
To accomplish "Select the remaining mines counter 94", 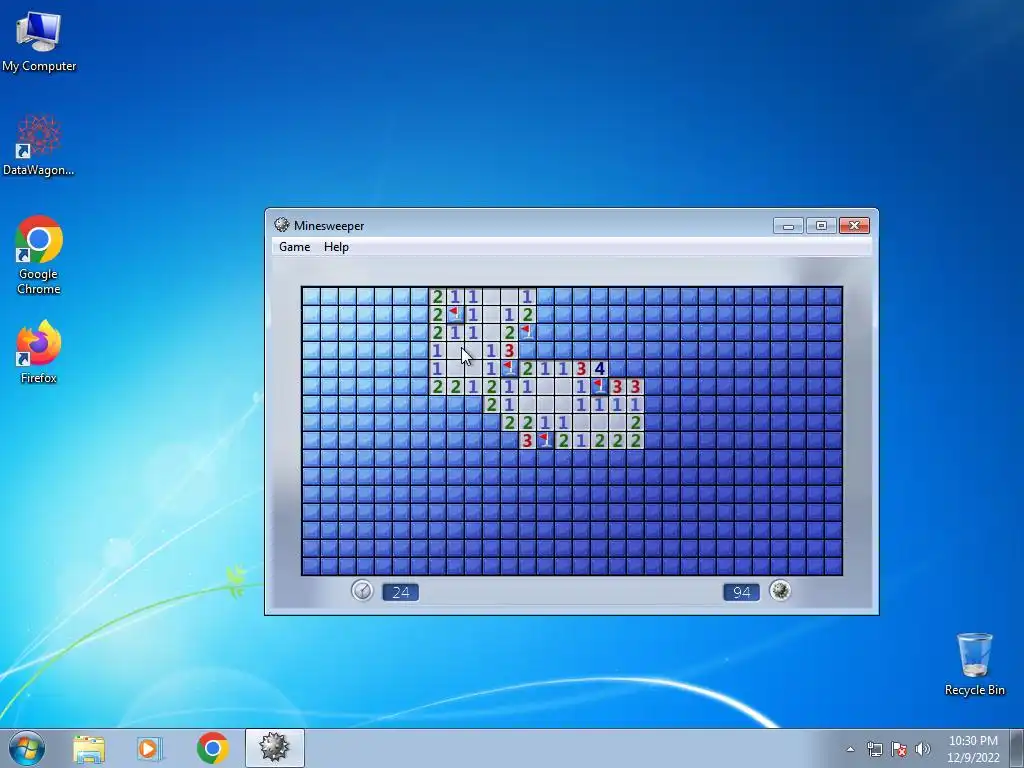I will pos(741,592).
